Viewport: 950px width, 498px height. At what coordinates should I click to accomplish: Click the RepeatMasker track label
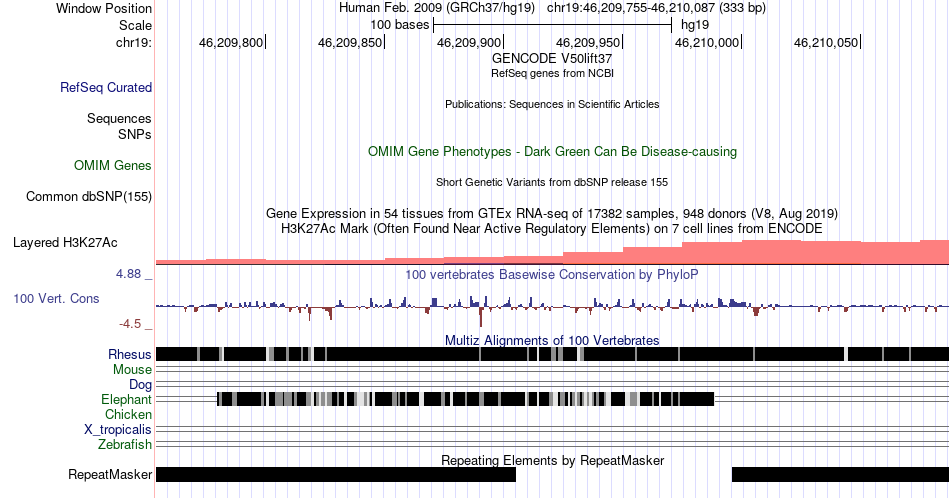point(110,474)
